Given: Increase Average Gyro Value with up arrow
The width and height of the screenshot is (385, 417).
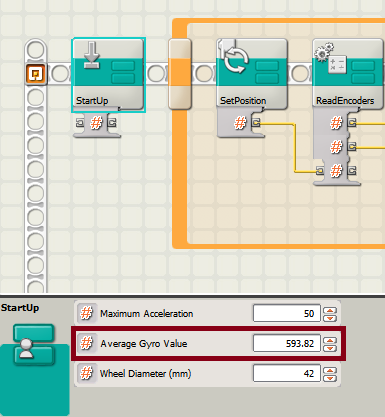Looking at the screenshot, I should click(330, 340).
